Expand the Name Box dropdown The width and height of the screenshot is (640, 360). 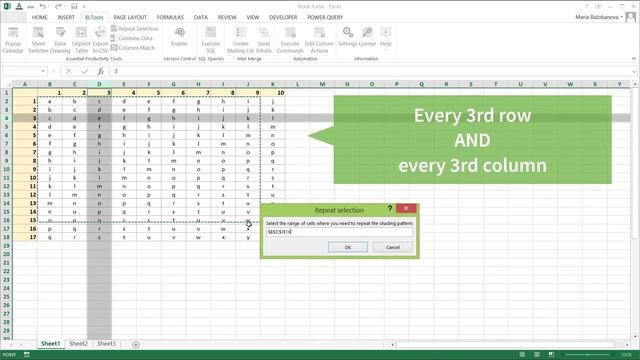click(x=43, y=71)
